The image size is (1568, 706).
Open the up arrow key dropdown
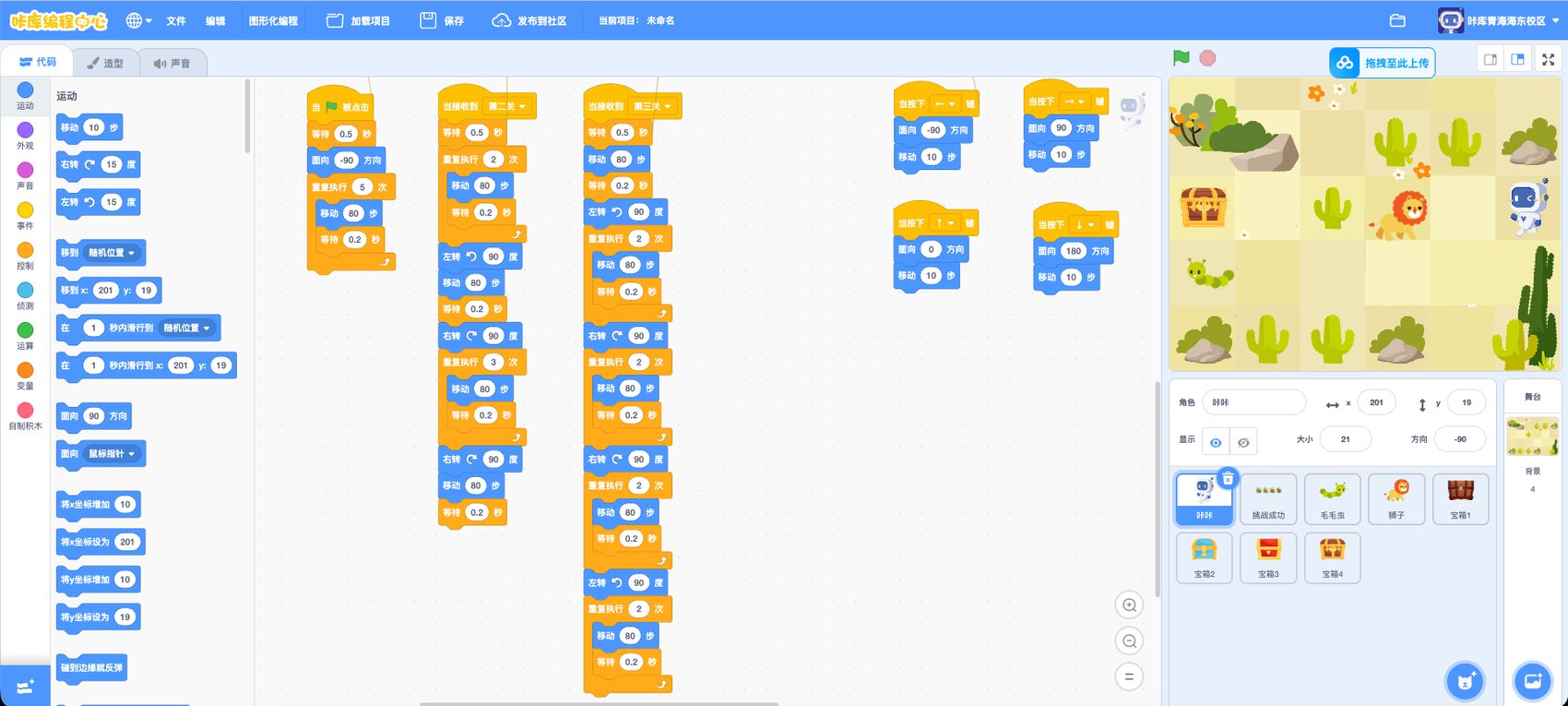944,223
